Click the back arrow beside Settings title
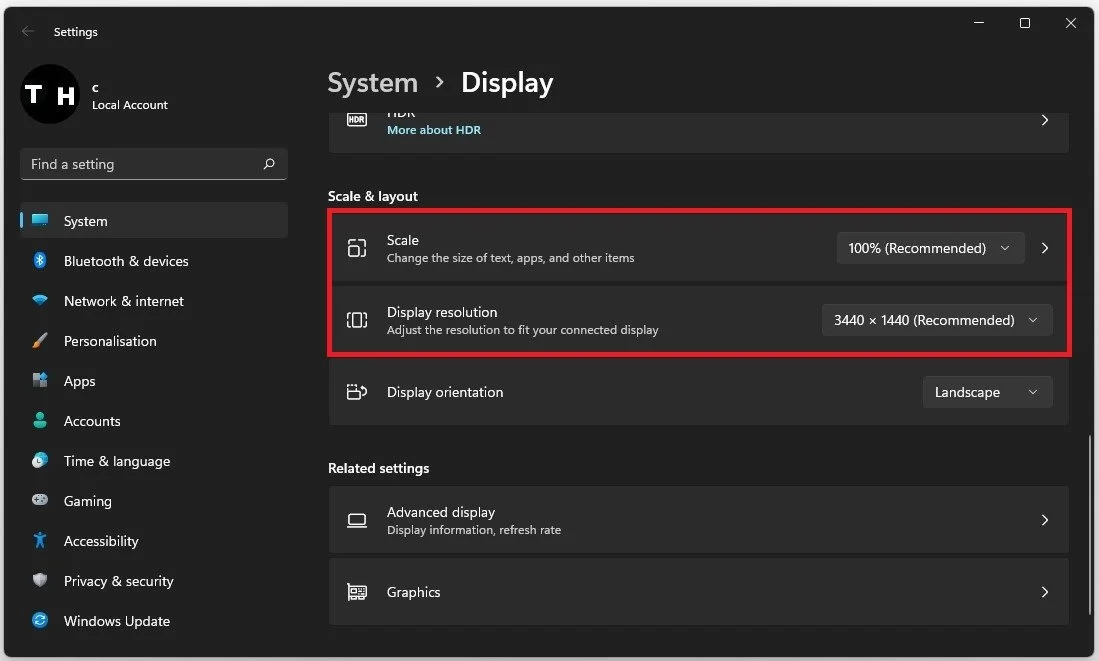 (x=27, y=31)
